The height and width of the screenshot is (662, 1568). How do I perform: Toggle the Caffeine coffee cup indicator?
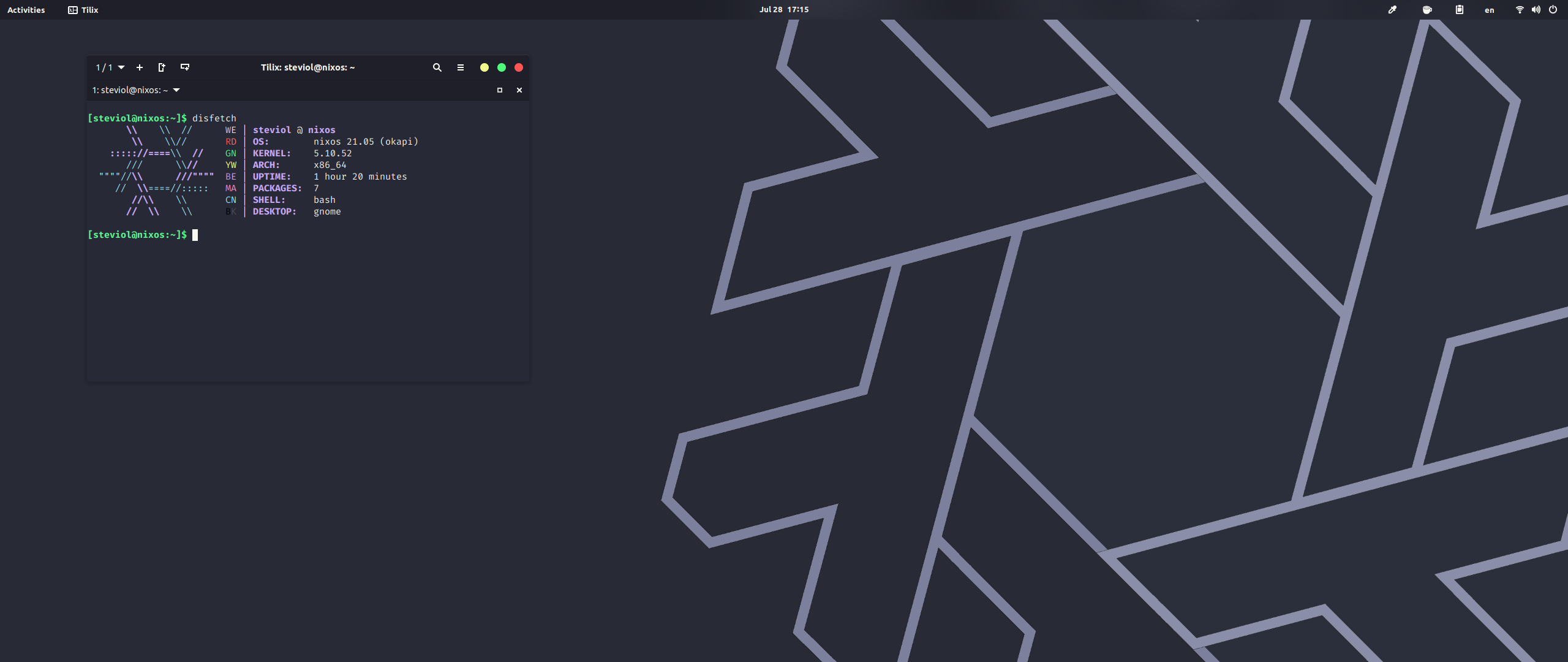point(1427,10)
